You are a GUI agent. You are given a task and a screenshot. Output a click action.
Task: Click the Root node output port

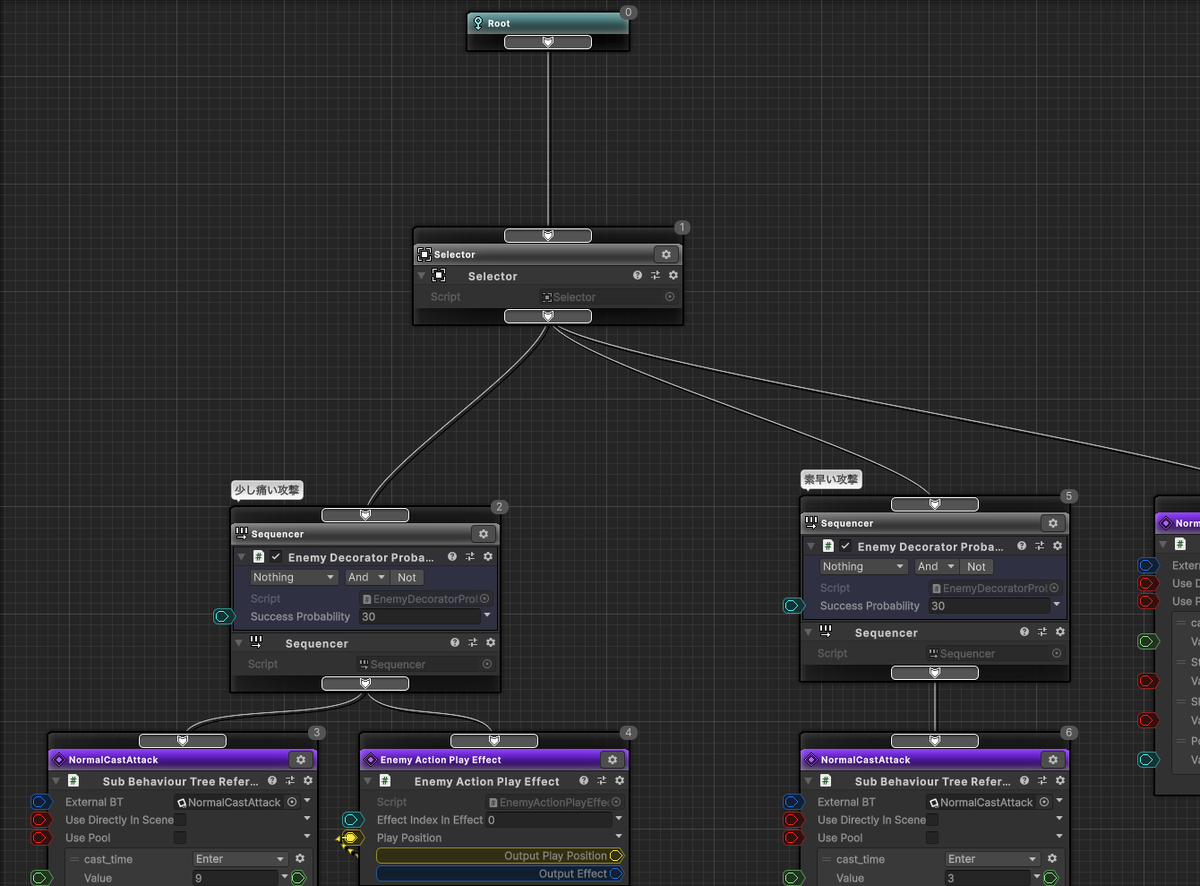click(548, 42)
